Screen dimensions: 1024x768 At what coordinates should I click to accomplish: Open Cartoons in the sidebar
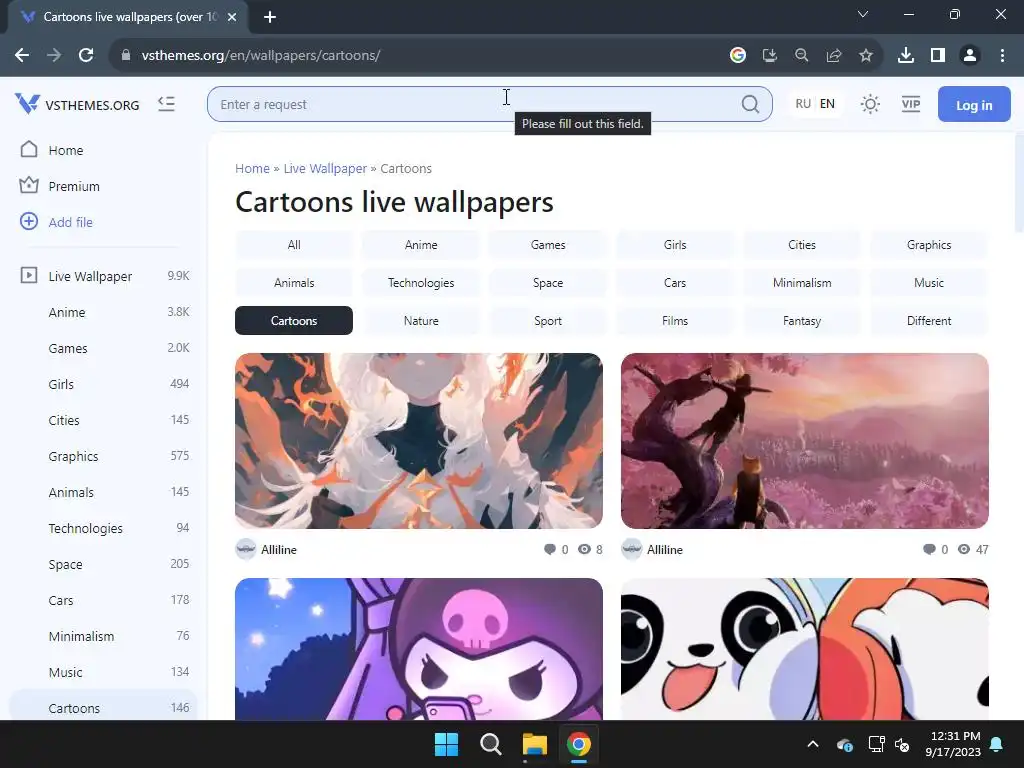point(103,707)
